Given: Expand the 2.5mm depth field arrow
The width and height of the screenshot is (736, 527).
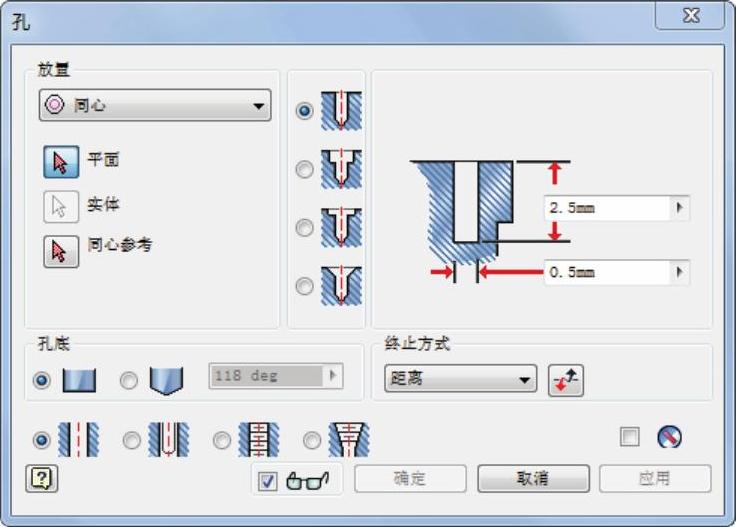Looking at the screenshot, I should coord(680,207).
